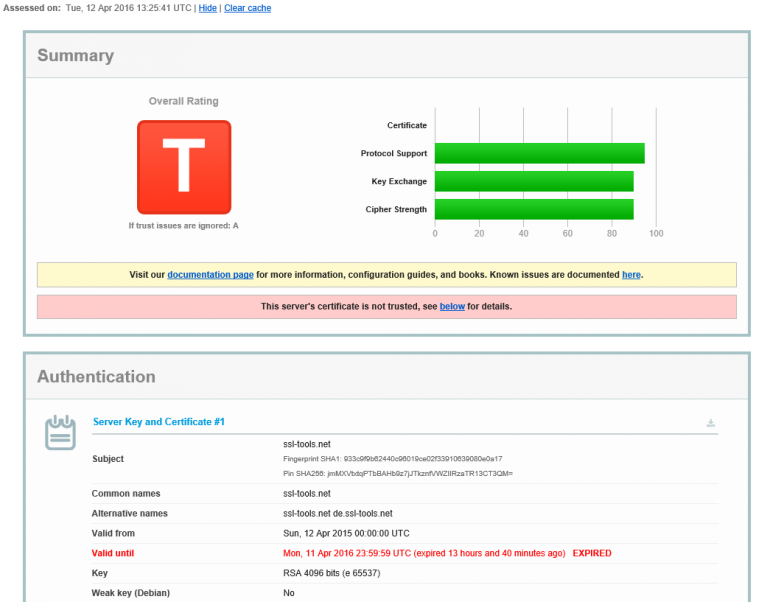Open the known issues 'here' link
Screen dimensions: 770x602
pos(631,274)
